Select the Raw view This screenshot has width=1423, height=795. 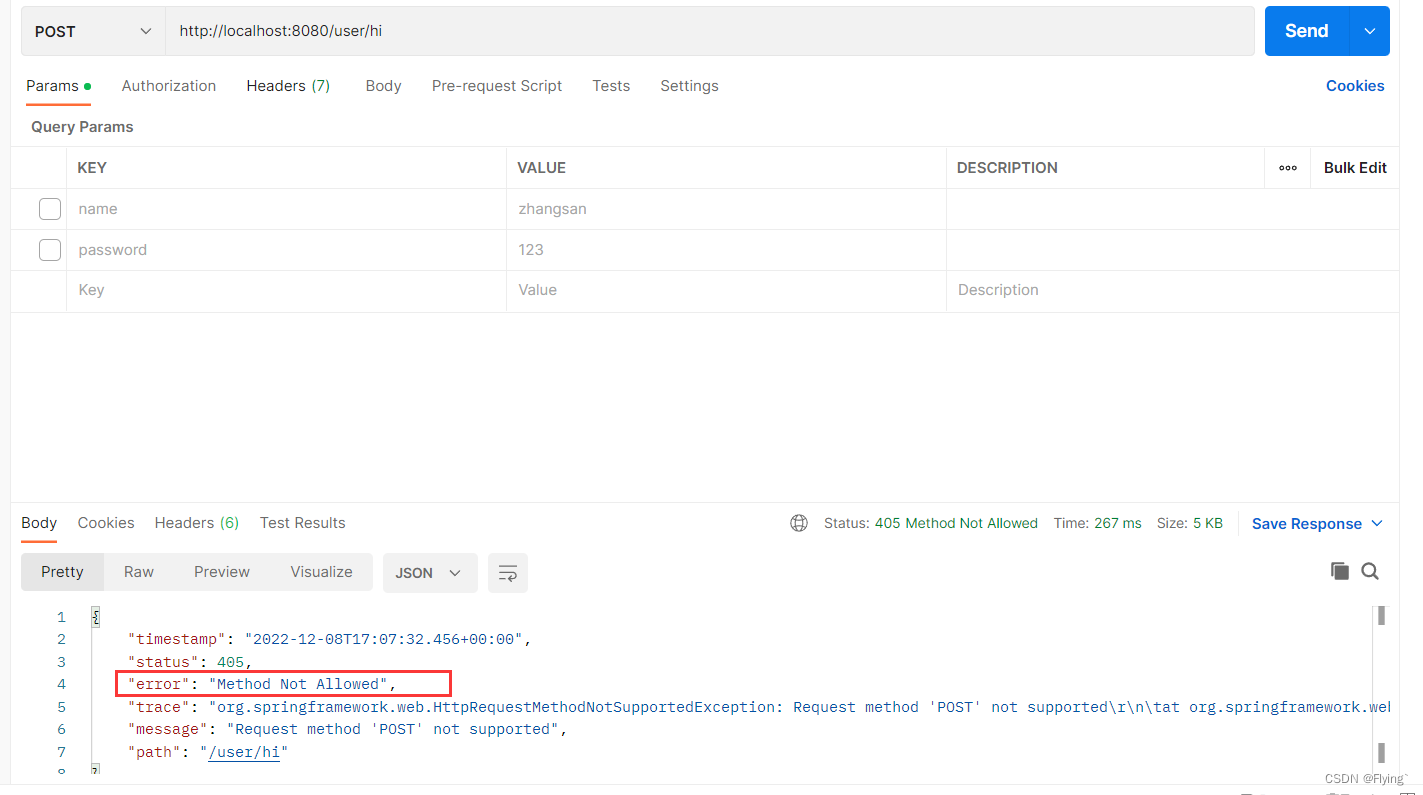139,572
